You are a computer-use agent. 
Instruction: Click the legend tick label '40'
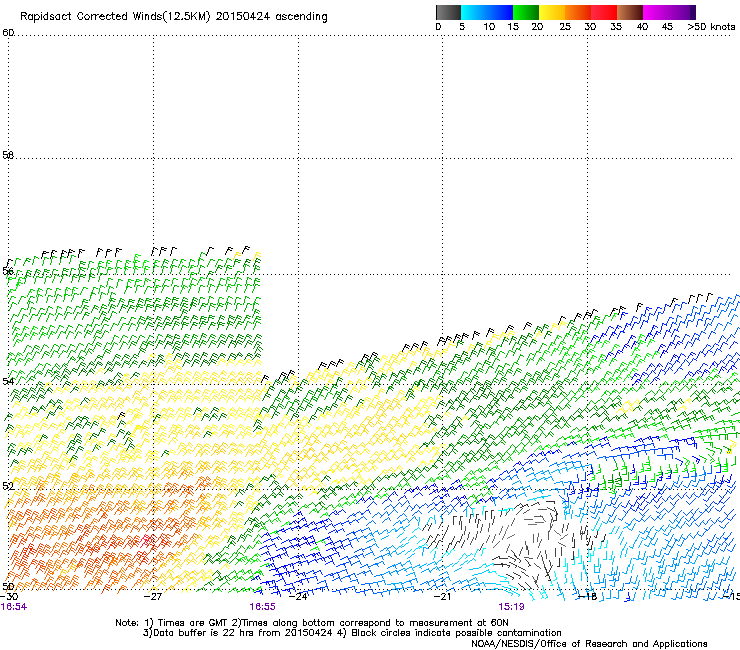click(x=642, y=27)
